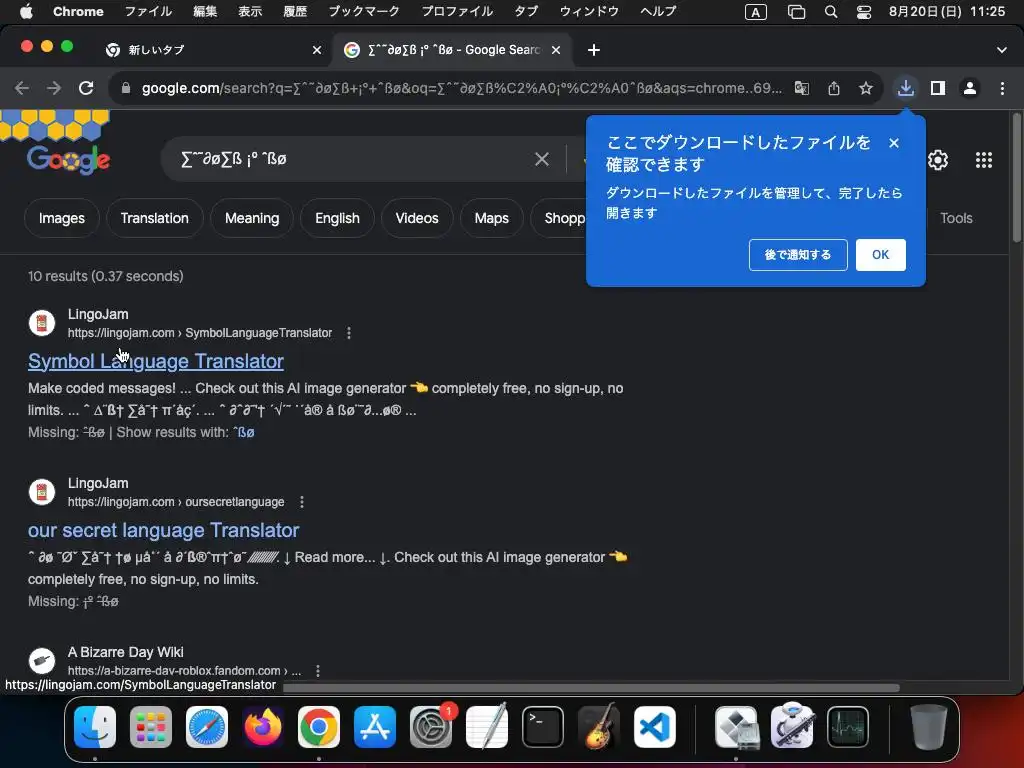This screenshot has width=1024, height=768.
Task: Click the Google logo
Action: tap(69, 159)
